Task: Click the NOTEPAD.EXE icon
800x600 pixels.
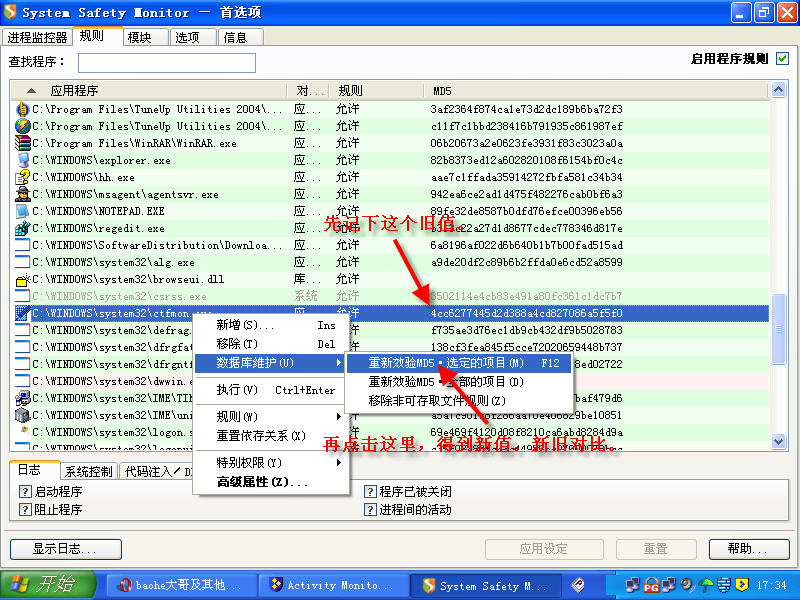Action: pos(22,211)
